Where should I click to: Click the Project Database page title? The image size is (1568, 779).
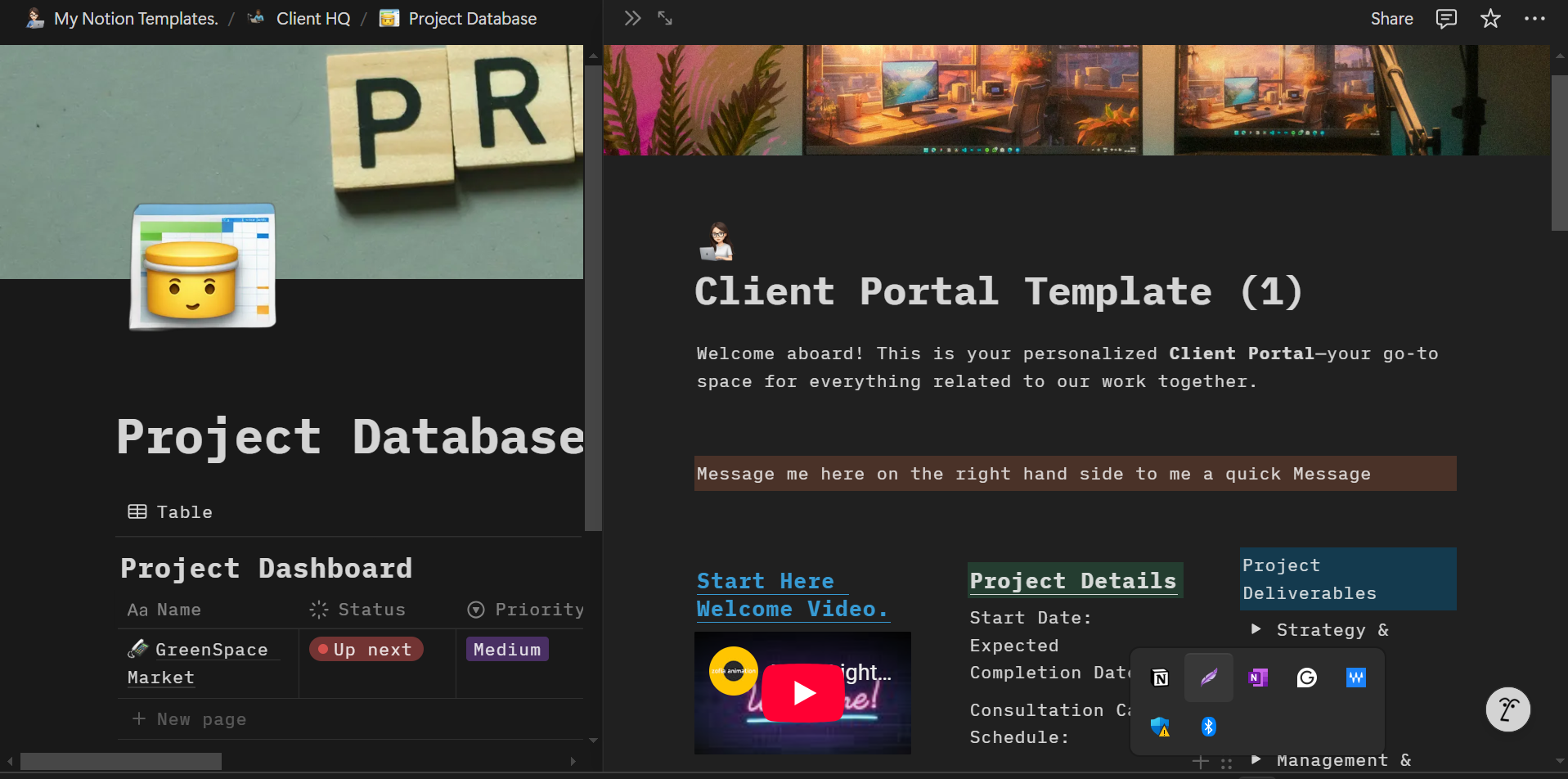[350, 438]
